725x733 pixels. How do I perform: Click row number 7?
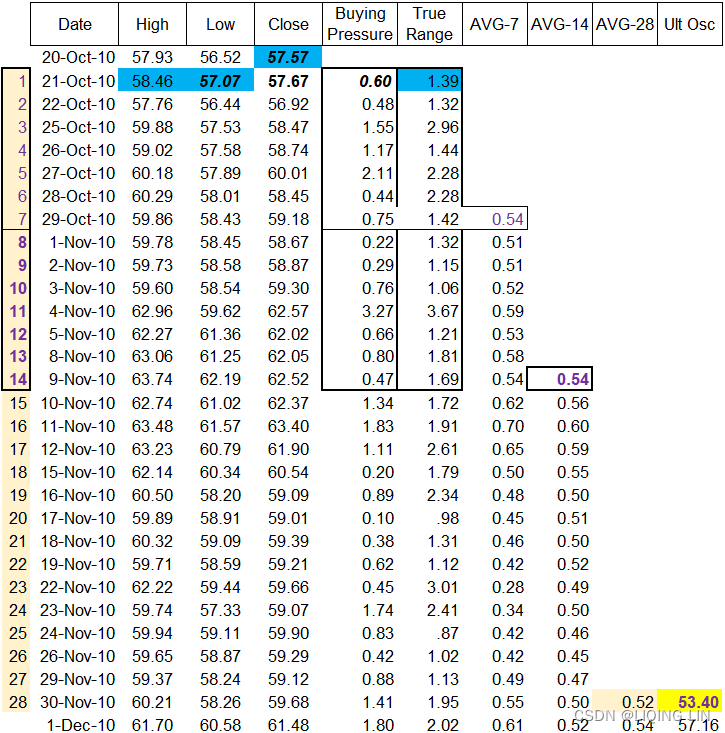(22, 219)
